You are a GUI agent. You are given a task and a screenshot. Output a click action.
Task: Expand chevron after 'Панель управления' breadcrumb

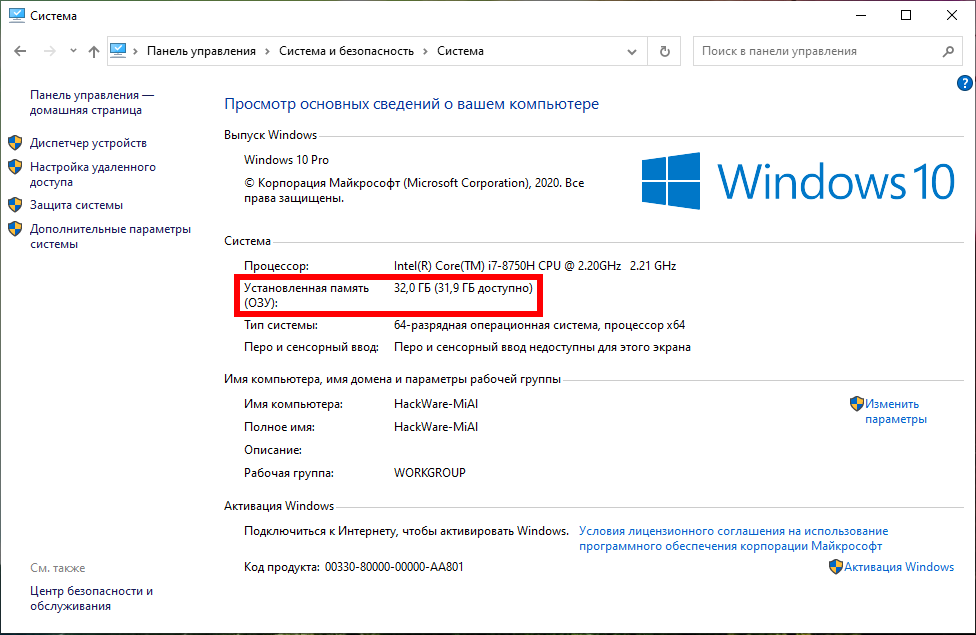267,51
